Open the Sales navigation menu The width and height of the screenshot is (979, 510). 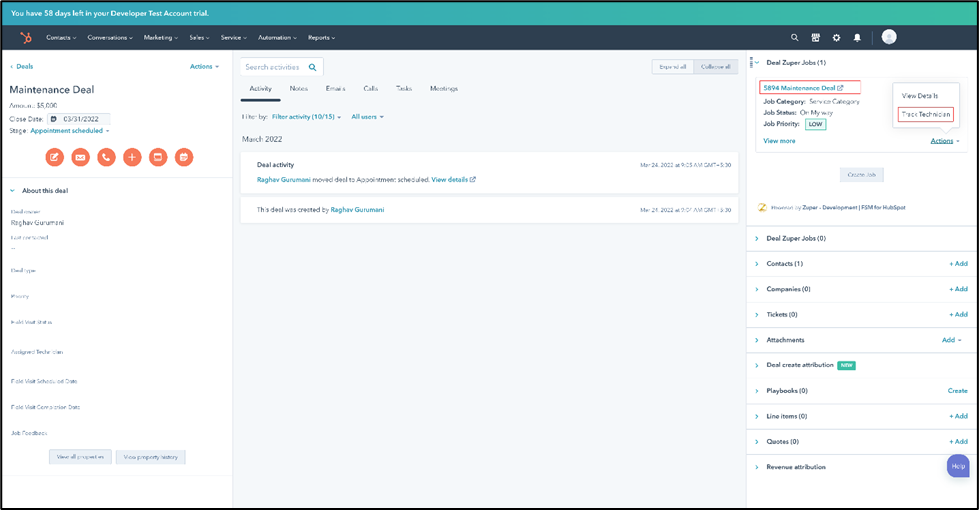click(x=199, y=37)
